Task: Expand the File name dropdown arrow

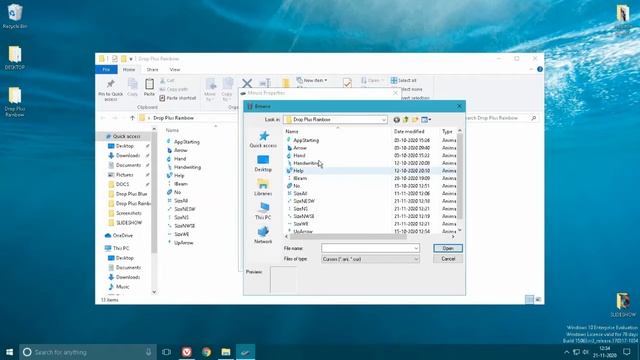Action: point(416,248)
